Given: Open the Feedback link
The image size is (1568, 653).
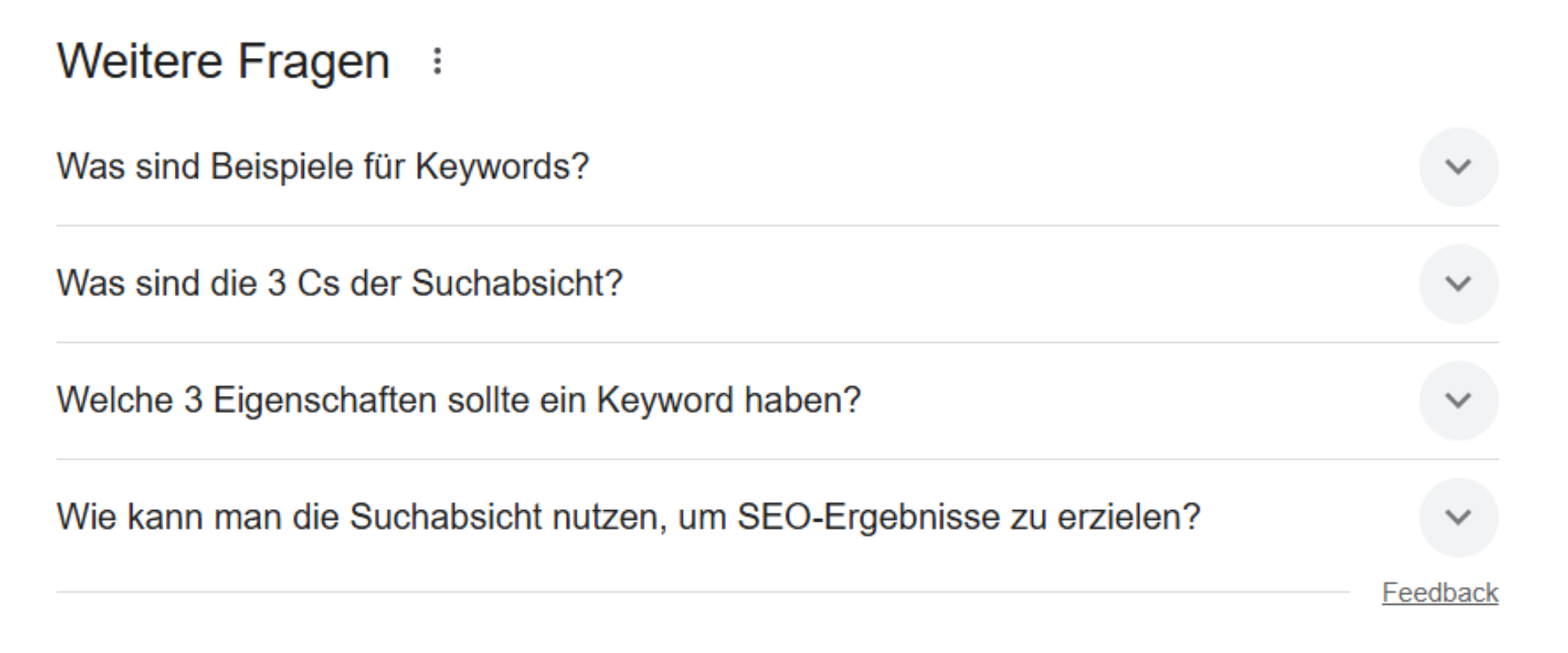Looking at the screenshot, I should click(1441, 594).
